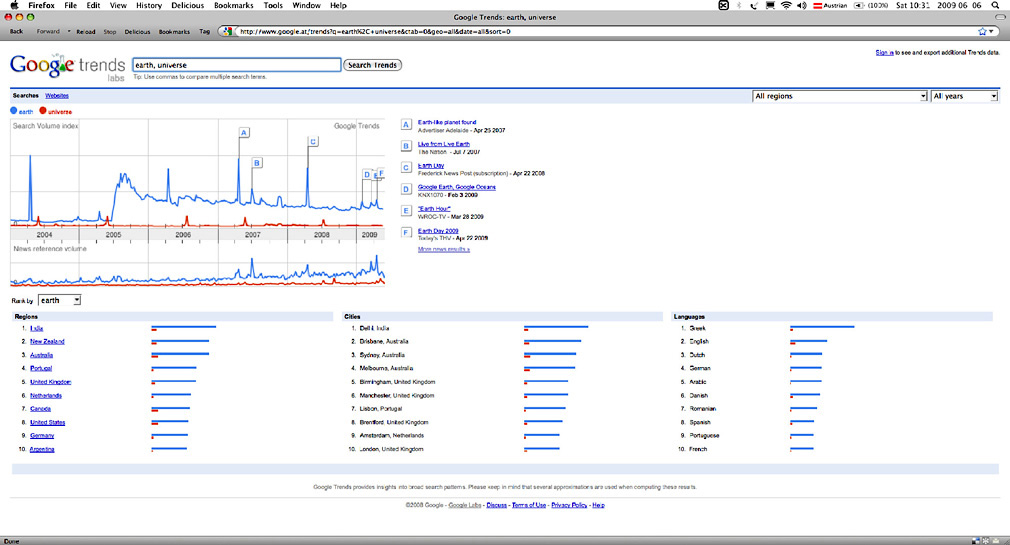Screen dimensions: 1010x545
Task: Open the All regions dropdown
Action: coord(839,96)
